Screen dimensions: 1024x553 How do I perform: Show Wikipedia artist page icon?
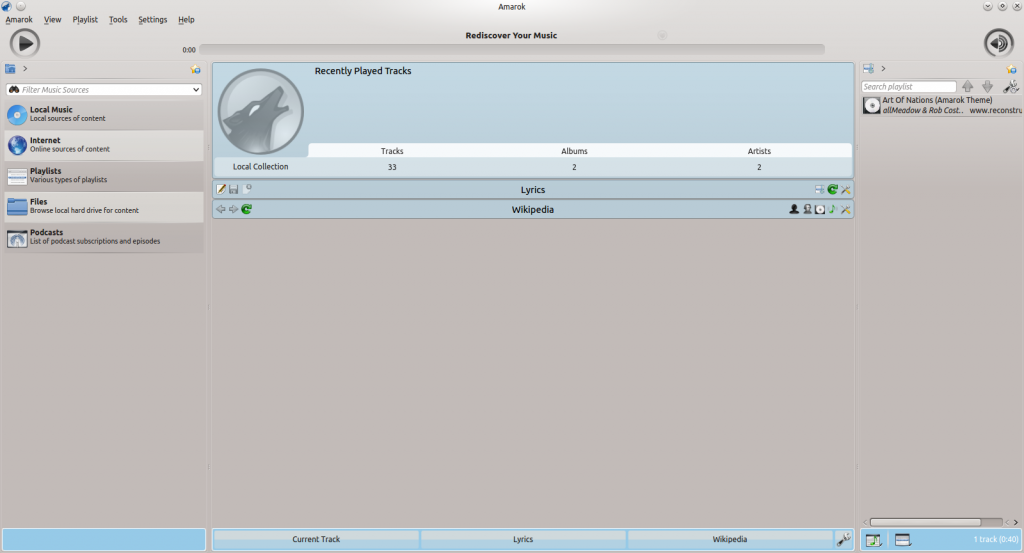tap(794, 210)
